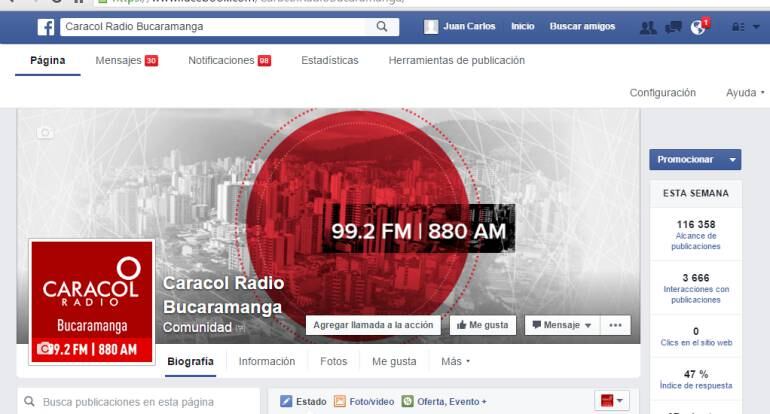Image resolution: width=770 pixels, height=414 pixels.
Task: Expand the Ayuda menu
Action: 745,93
